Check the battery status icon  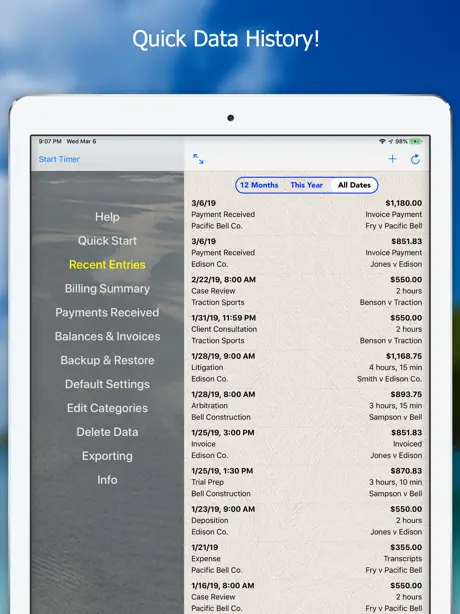(x=415, y=141)
